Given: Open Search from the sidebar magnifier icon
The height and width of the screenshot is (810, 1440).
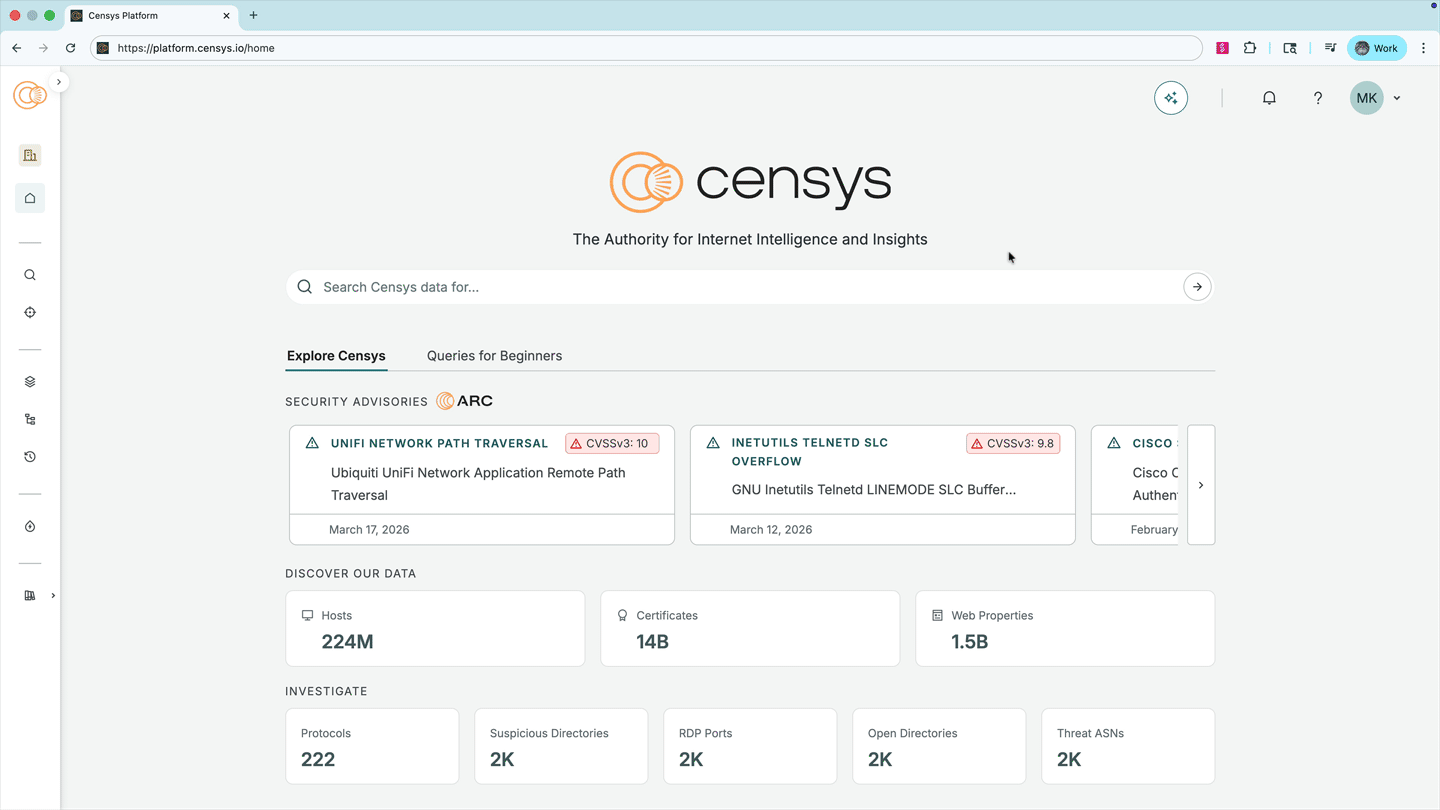Looking at the screenshot, I should (30, 275).
